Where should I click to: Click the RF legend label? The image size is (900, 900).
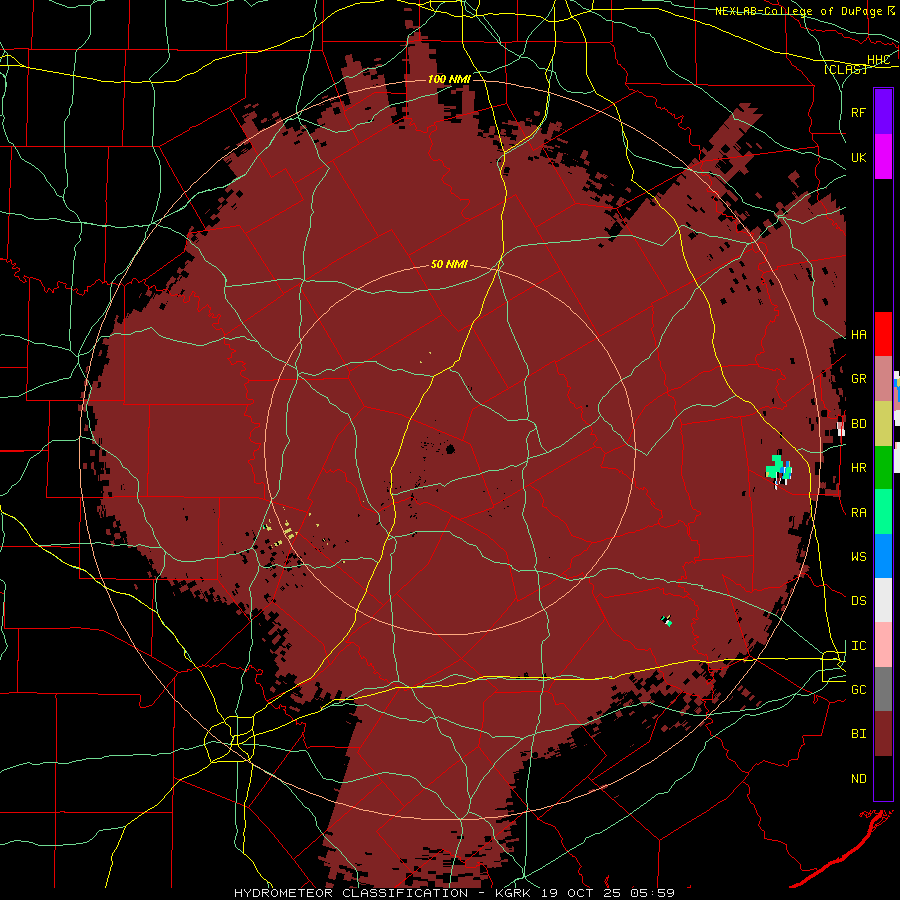[x=858, y=112]
